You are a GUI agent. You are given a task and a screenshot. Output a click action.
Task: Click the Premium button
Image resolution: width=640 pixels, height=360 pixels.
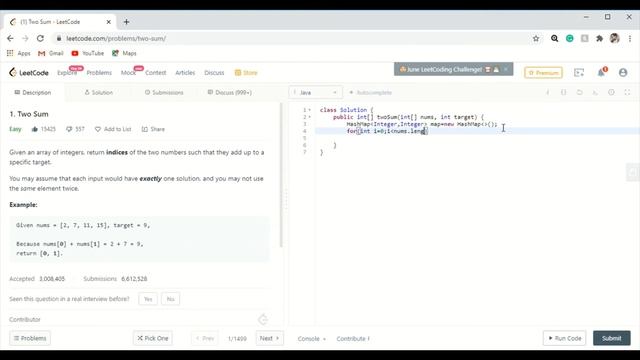click(x=543, y=73)
